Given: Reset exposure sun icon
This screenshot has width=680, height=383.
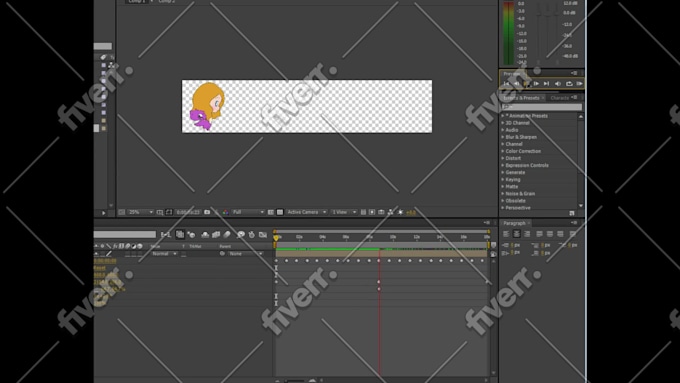Looking at the screenshot, I should coord(400,212).
